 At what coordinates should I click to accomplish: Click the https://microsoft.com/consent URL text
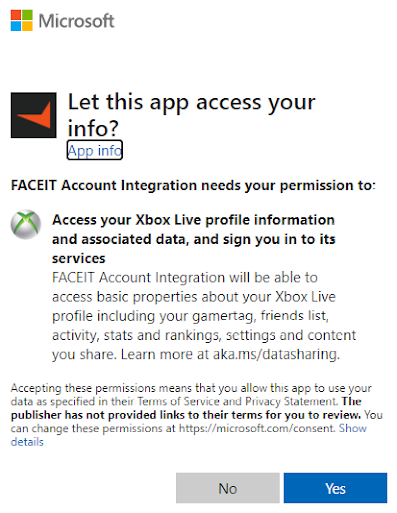(257, 428)
